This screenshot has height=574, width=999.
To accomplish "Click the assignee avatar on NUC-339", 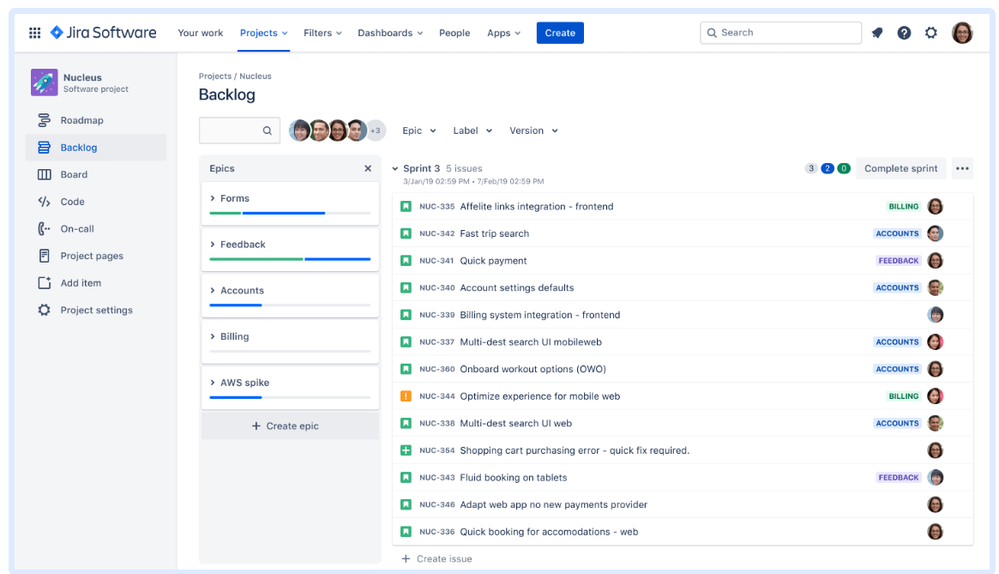I will coord(935,315).
